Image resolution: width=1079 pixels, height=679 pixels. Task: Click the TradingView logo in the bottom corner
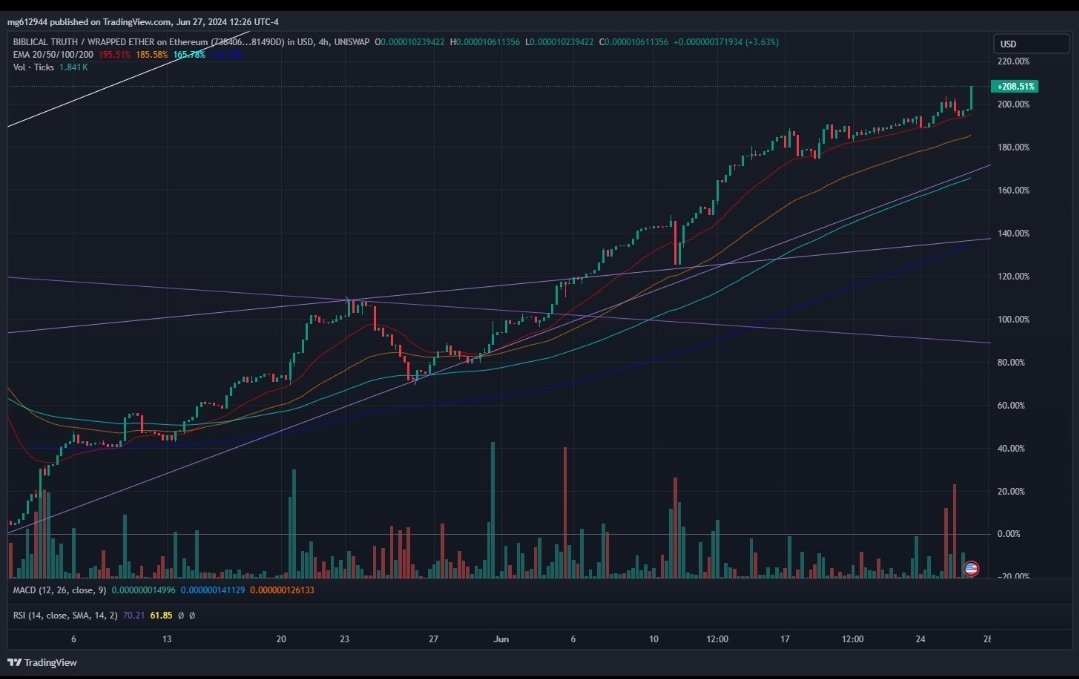(40, 661)
